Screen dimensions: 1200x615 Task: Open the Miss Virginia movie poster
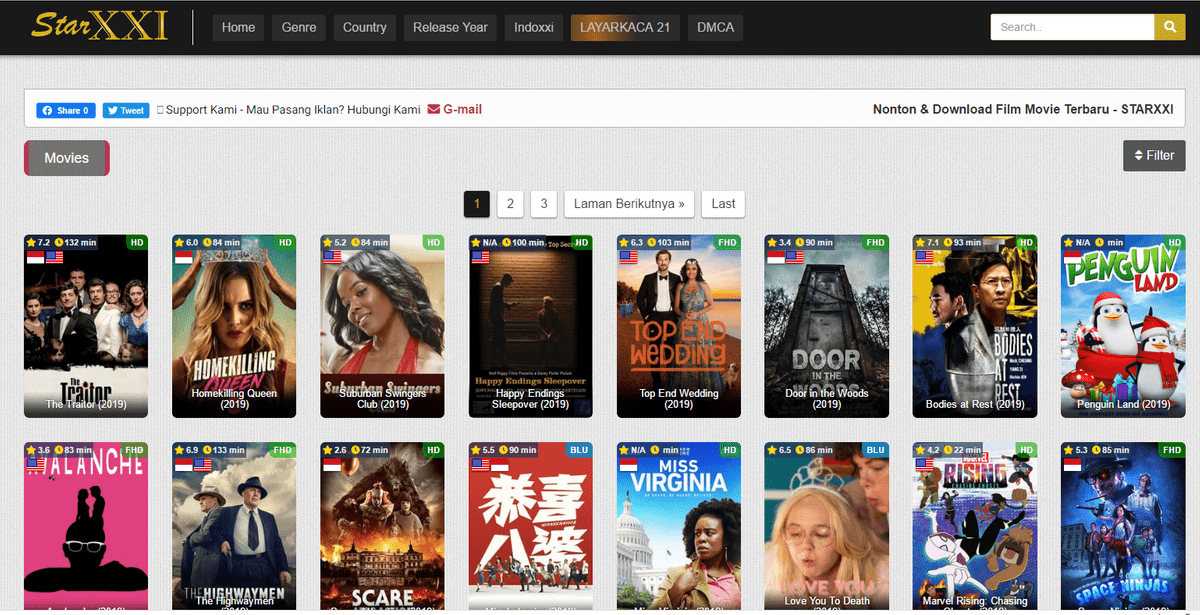679,525
